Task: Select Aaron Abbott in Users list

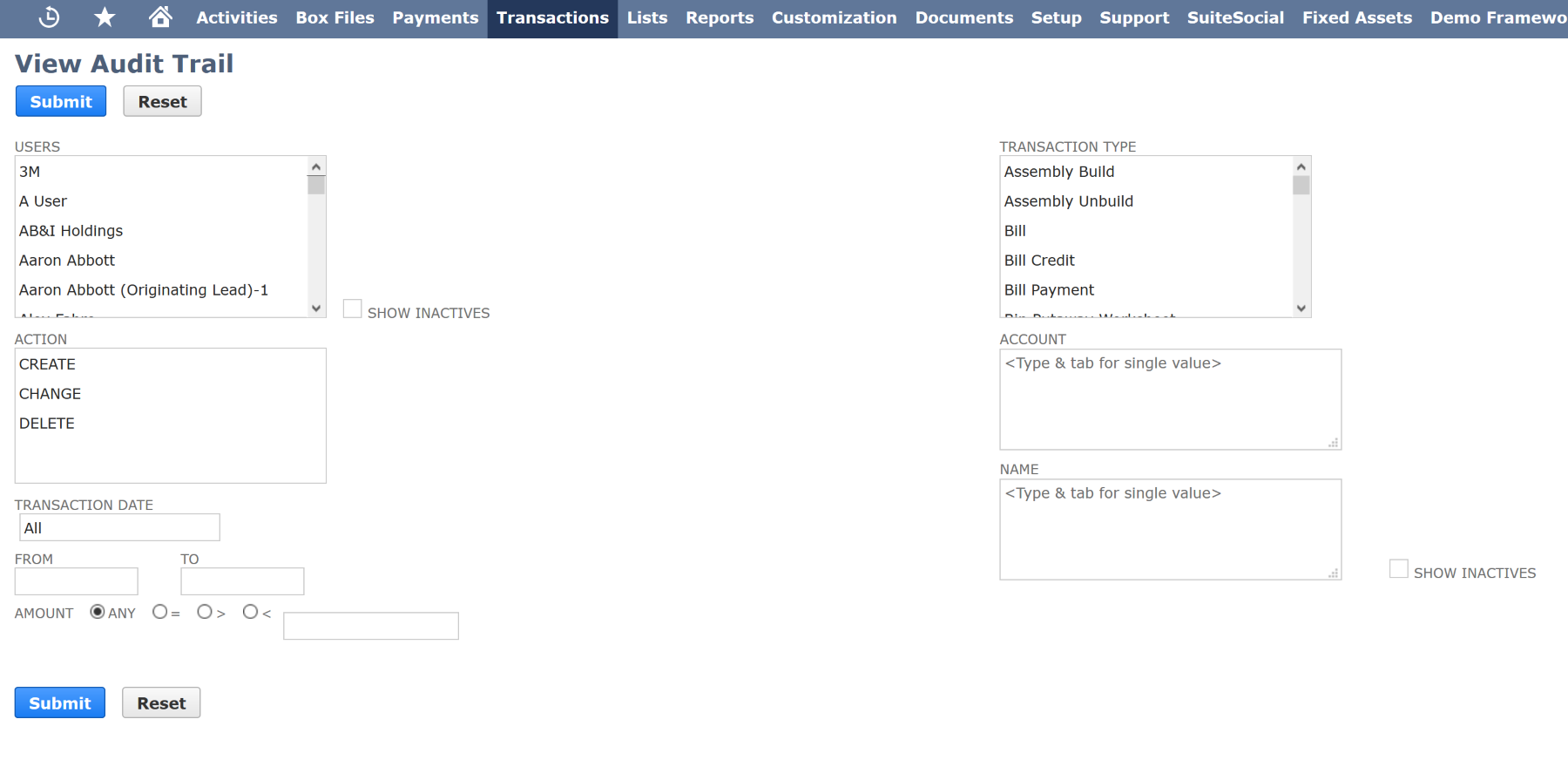Action: (x=162, y=261)
